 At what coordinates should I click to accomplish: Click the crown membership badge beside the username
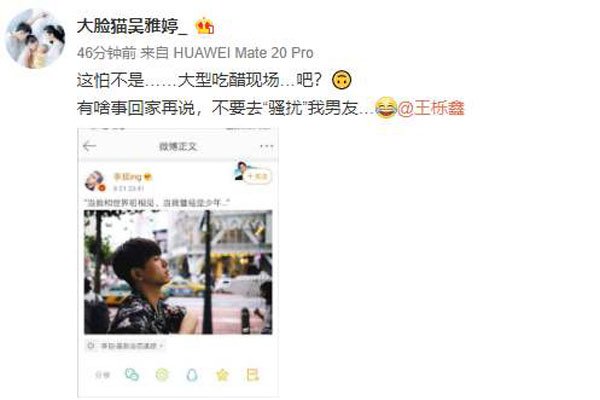pos(205,26)
